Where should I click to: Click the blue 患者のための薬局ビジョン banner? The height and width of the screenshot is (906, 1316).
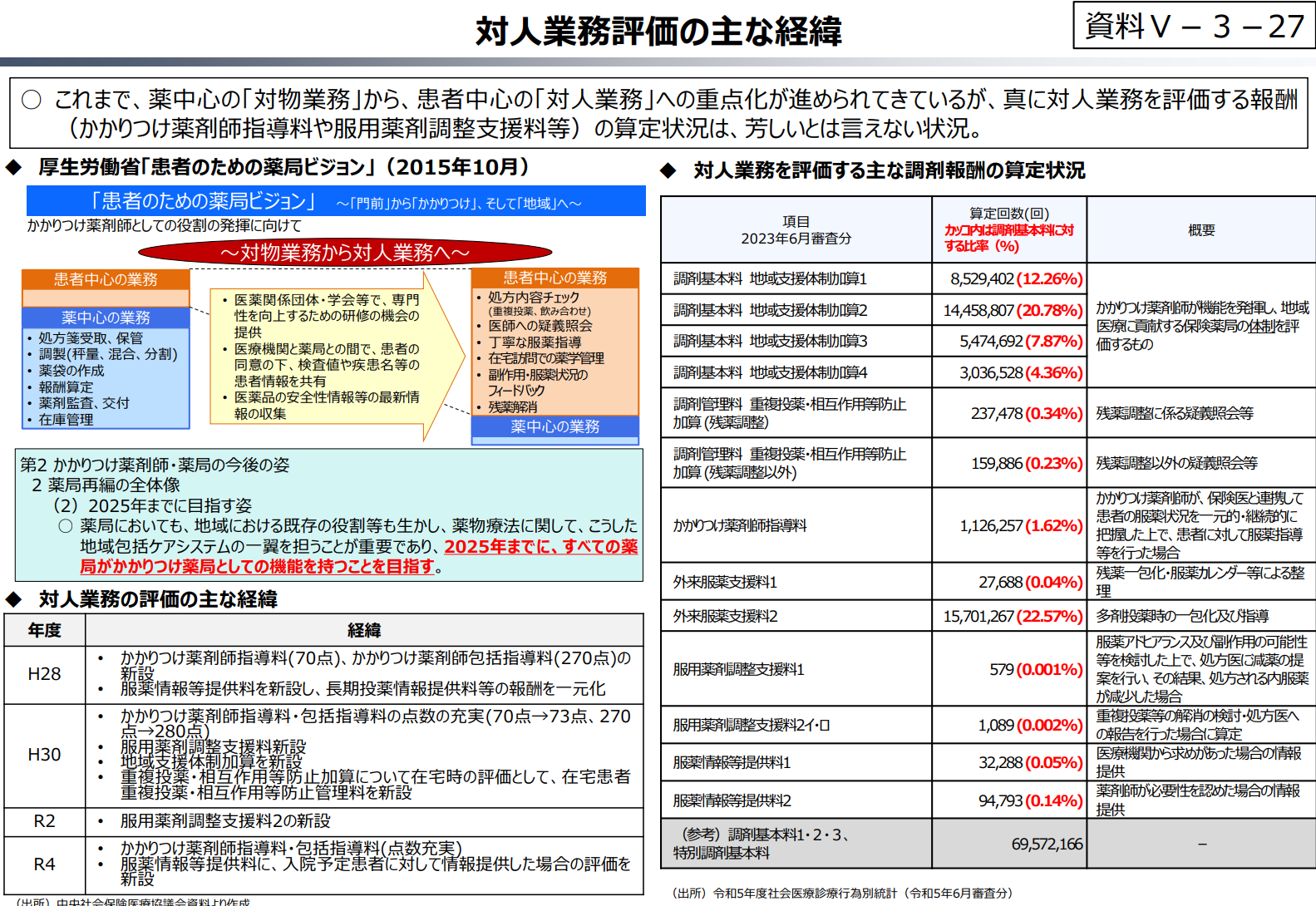pyautogui.click(x=335, y=201)
